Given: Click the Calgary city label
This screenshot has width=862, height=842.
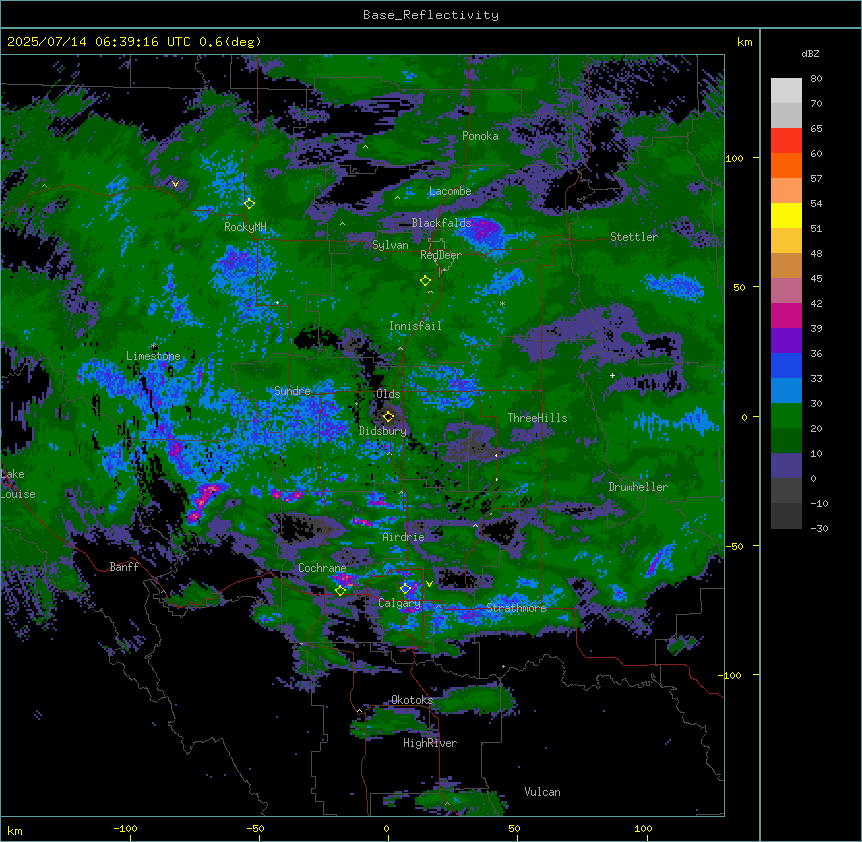Looking at the screenshot, I should point(399,603).
